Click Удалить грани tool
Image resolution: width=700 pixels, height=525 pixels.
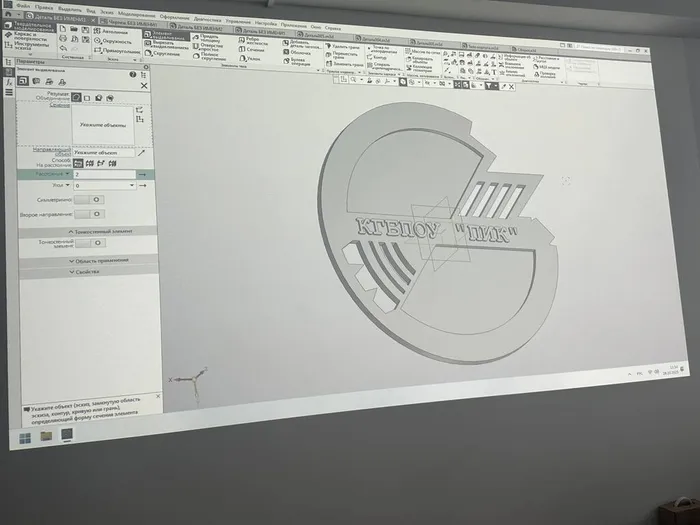coord(342,46)
